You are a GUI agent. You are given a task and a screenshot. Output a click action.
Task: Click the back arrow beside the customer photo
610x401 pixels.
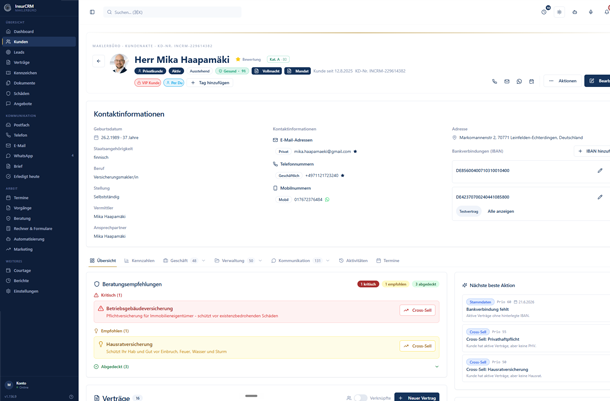pos(98,61)
